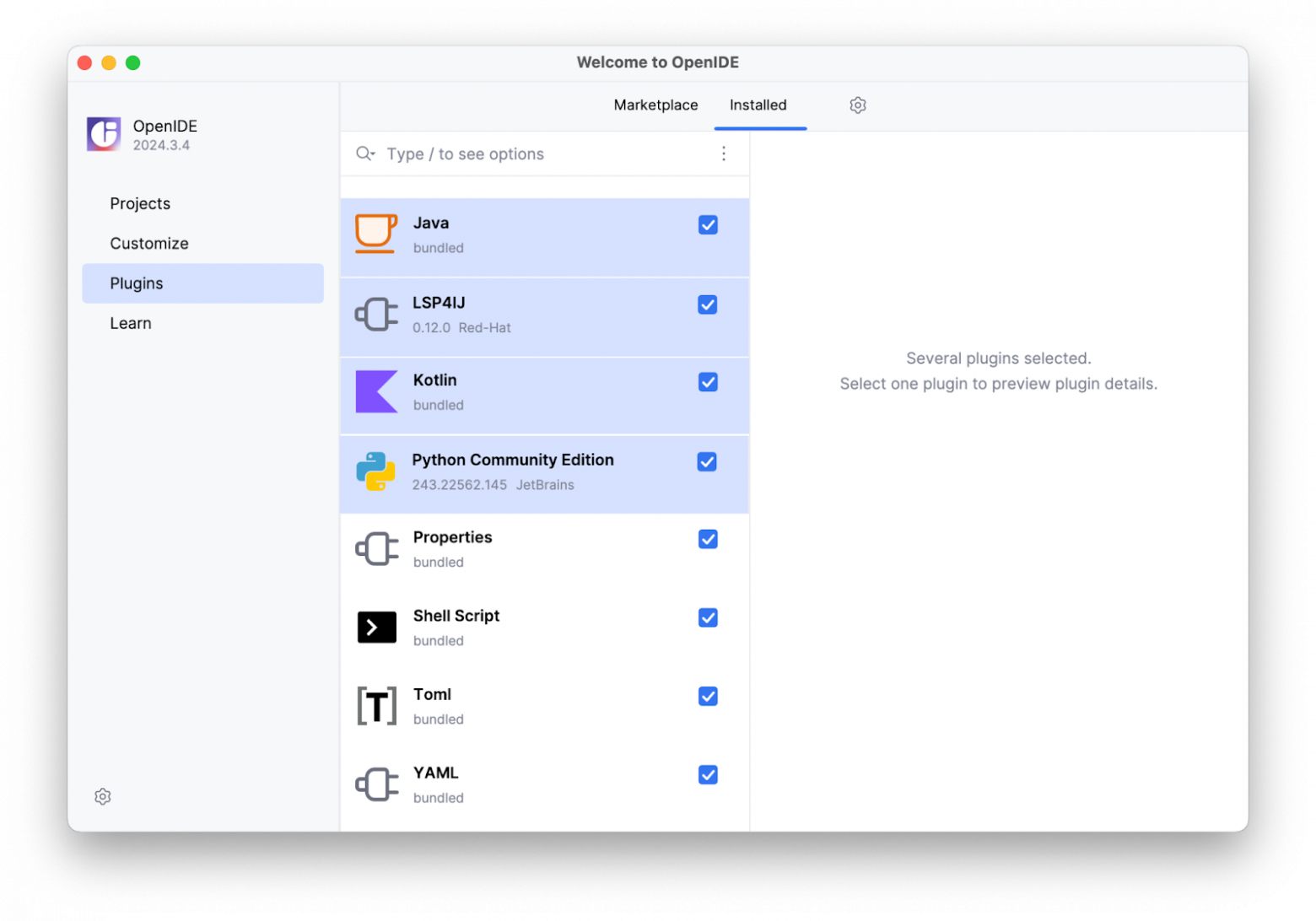Select the Java plugin name
This screenshot has height=921, width=1316.
click(x=430, y=224)
